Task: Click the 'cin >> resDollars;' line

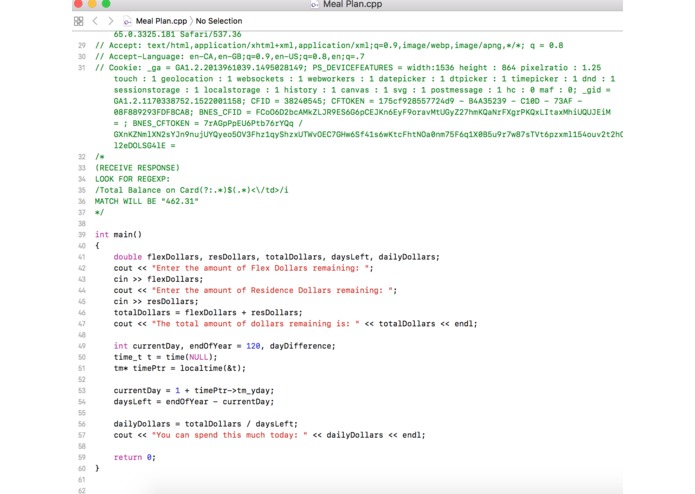Action: click(156, 301)
